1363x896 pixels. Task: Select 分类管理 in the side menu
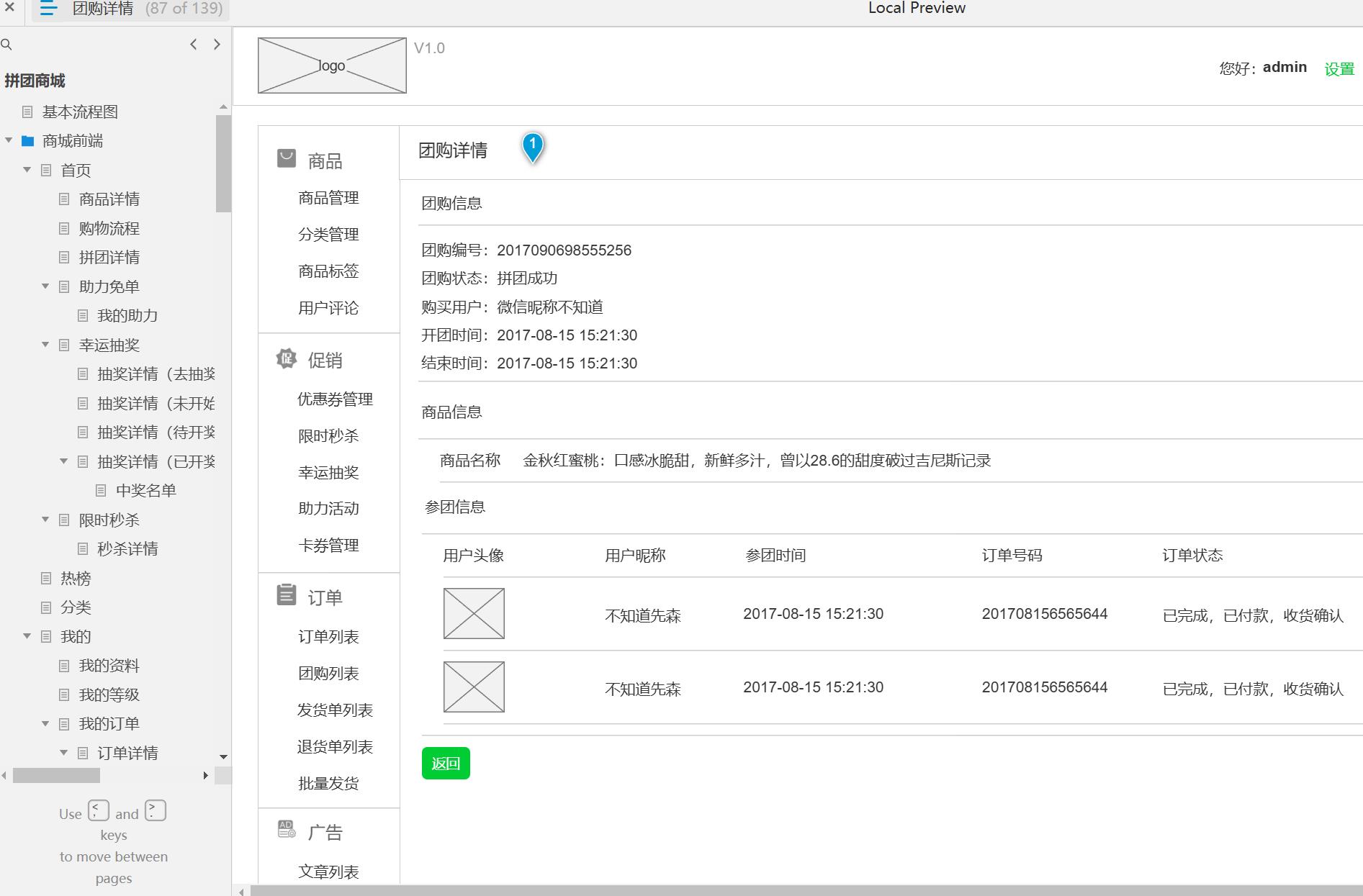[328, 235]
